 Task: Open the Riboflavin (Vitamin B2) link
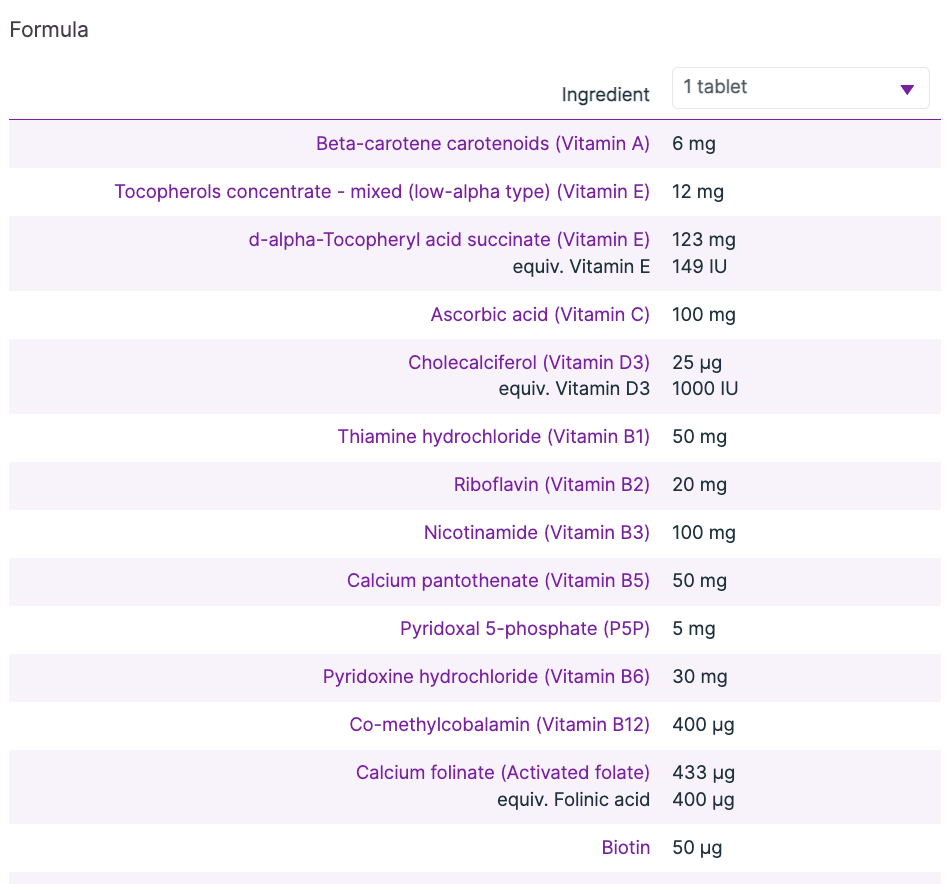click(x=551, y=485)
